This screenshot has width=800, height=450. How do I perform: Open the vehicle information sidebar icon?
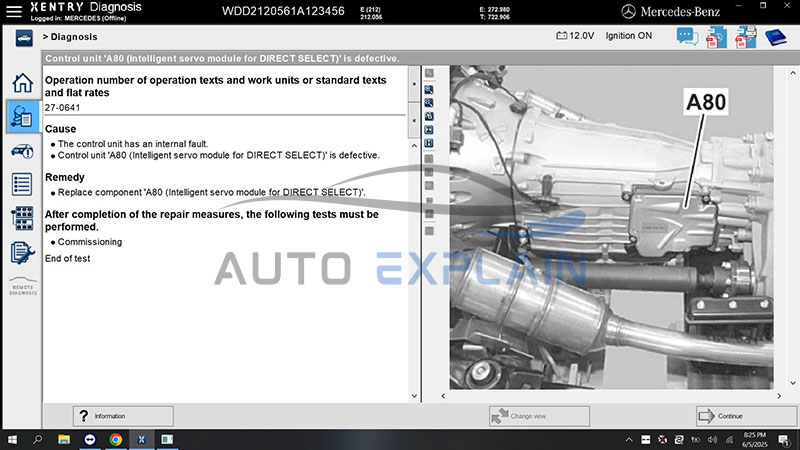click(x=22, y=152)
